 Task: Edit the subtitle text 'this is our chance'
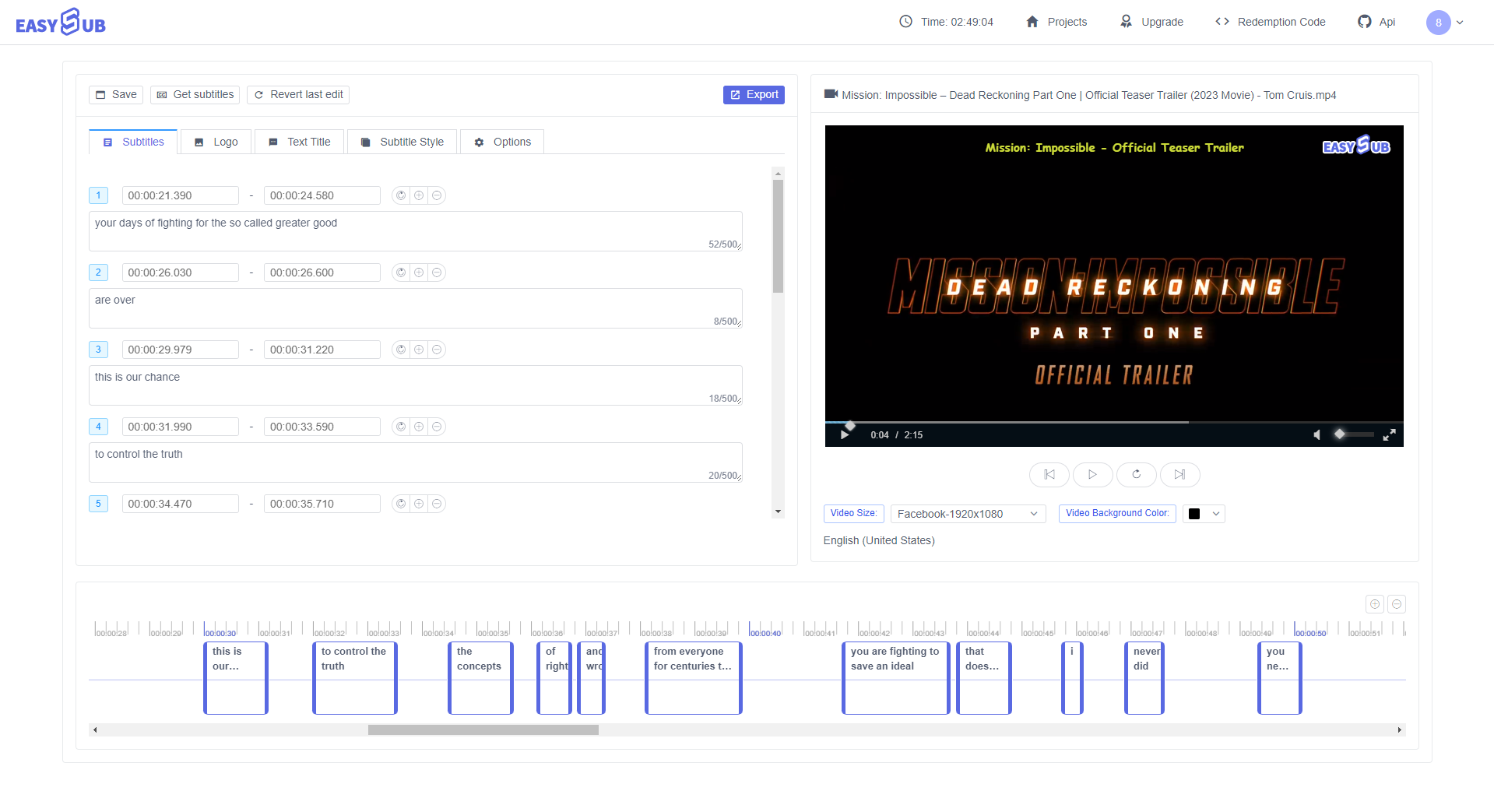415,385
